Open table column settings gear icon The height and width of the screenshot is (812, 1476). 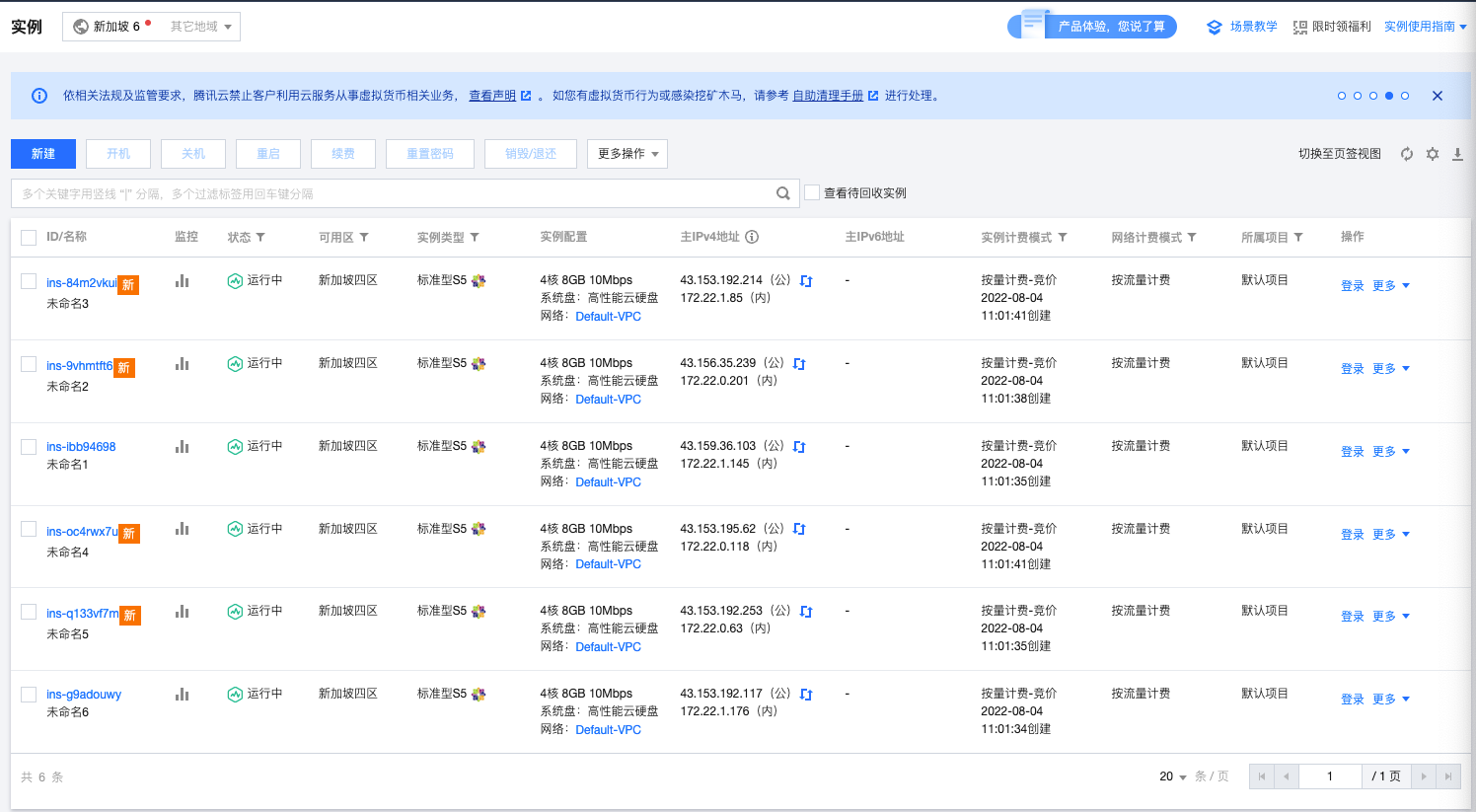pos(1433,154)
